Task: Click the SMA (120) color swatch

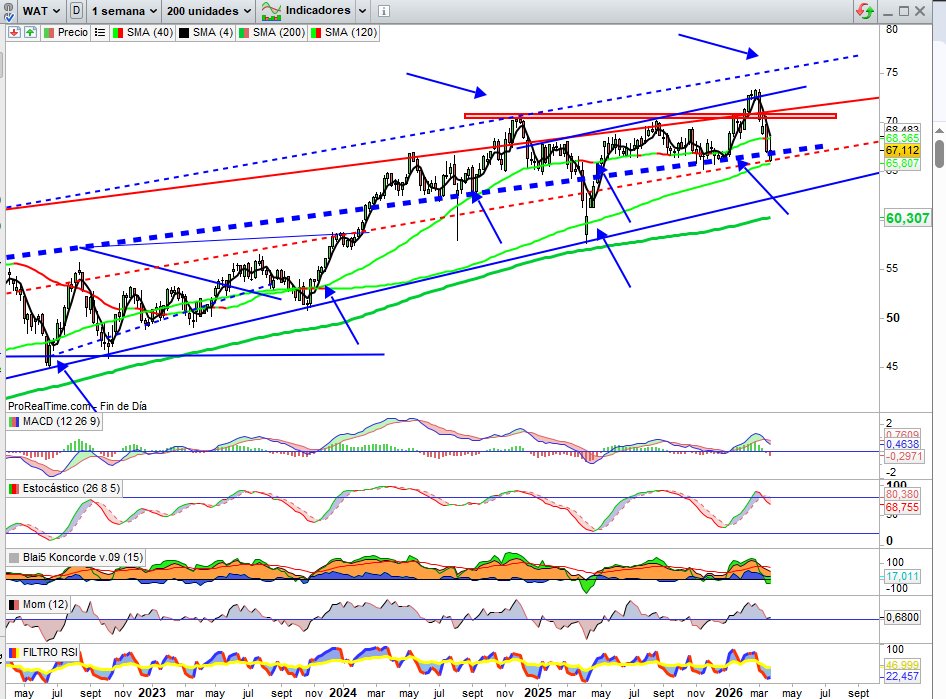Action: coord(316,33)
